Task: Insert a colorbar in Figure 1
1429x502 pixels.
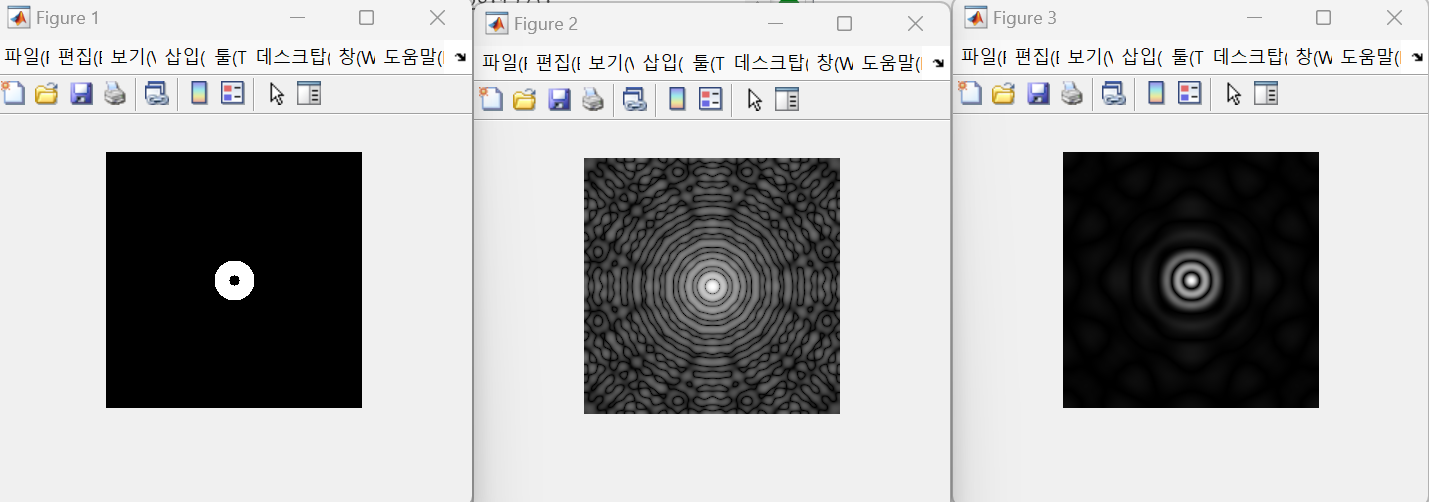Action: pos(199,94)
